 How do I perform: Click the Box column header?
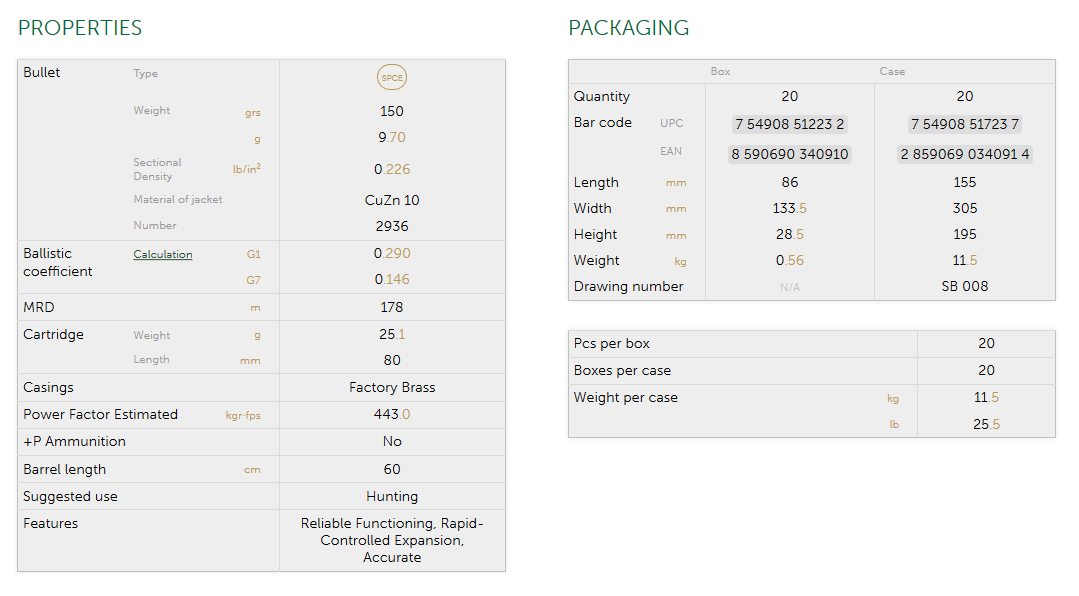720,72
